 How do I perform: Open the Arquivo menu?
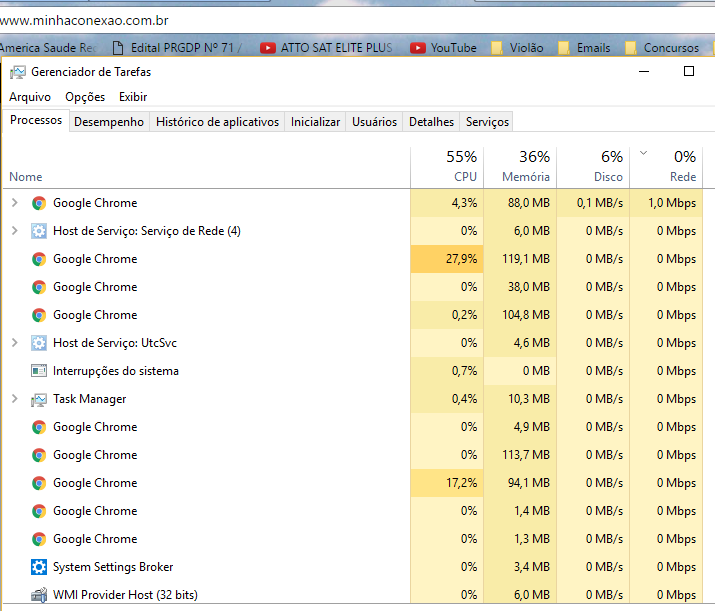(x=30, y=97)
